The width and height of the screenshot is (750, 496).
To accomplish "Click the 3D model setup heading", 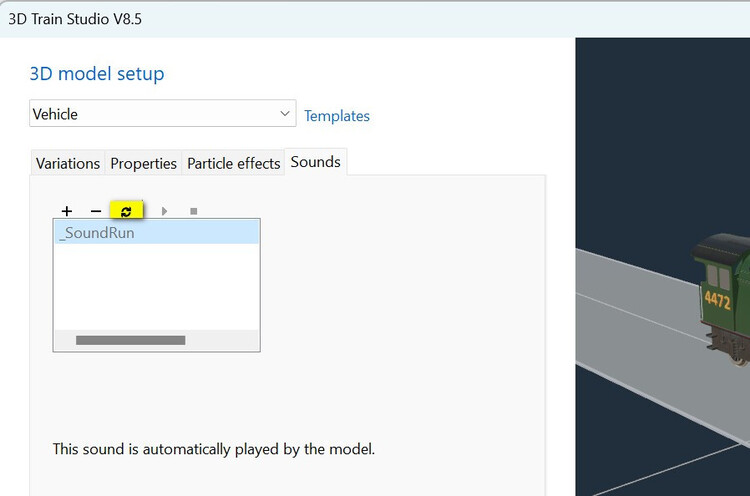I will click(97, 74).
